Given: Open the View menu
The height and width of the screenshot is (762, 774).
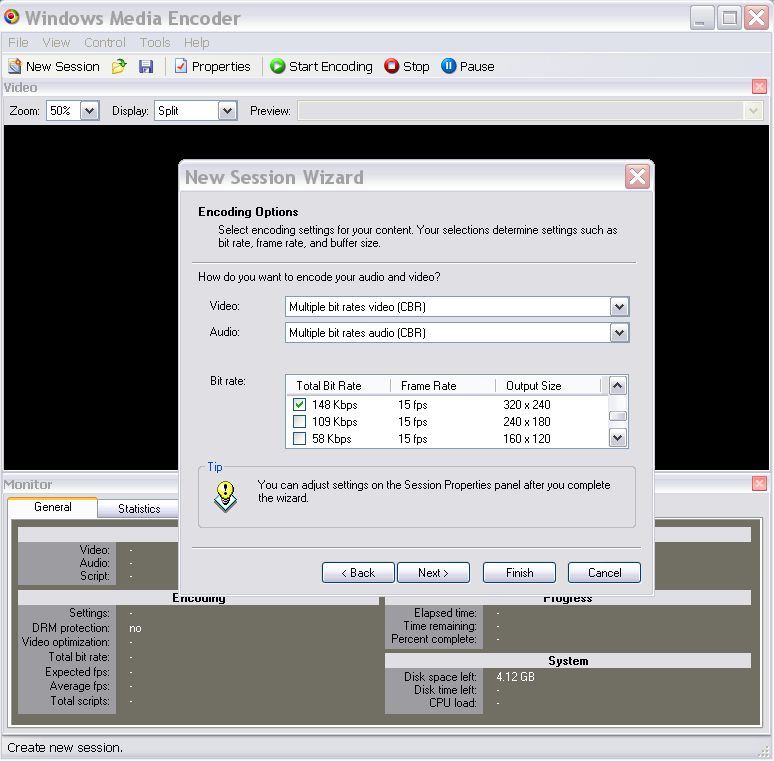Looking at the screenshot, I should coord(56,43).
